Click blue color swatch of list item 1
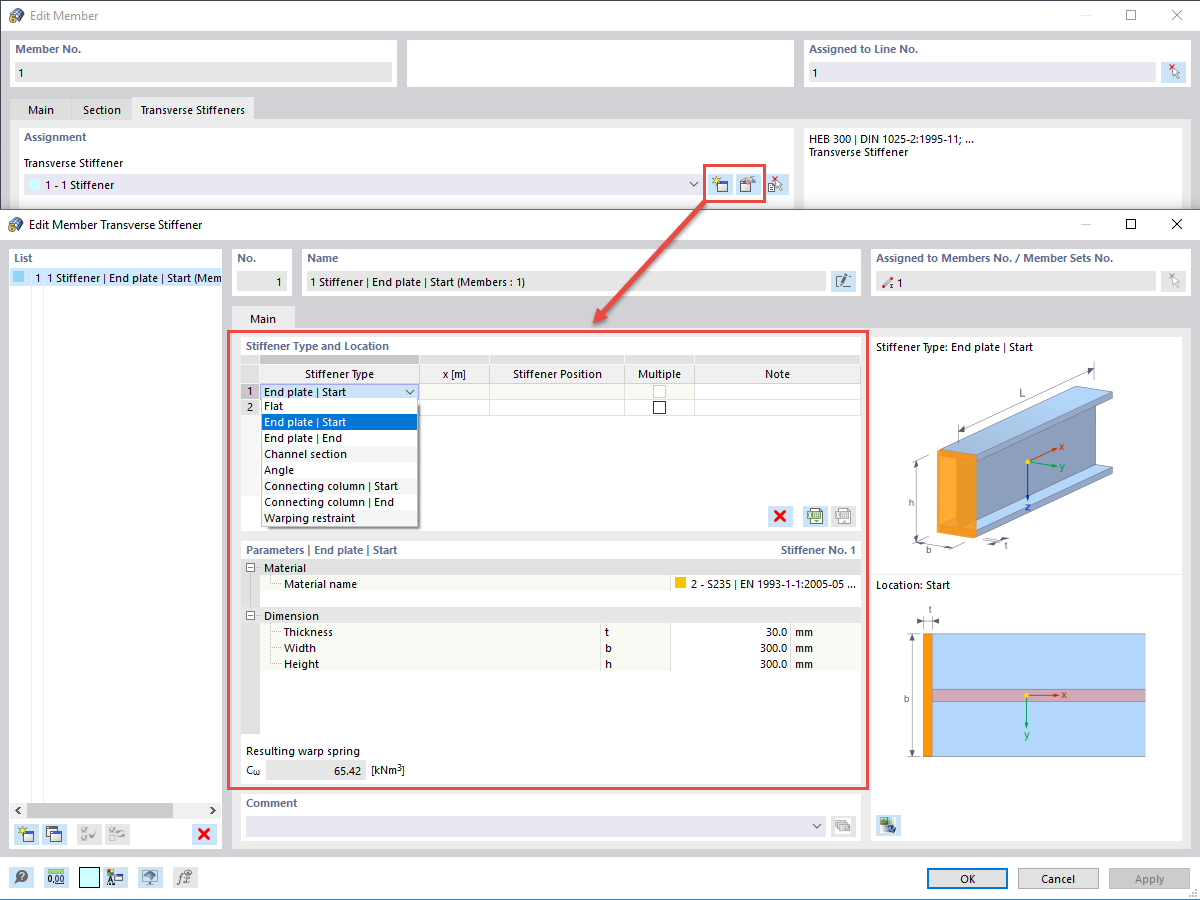 tap(19, 278)
